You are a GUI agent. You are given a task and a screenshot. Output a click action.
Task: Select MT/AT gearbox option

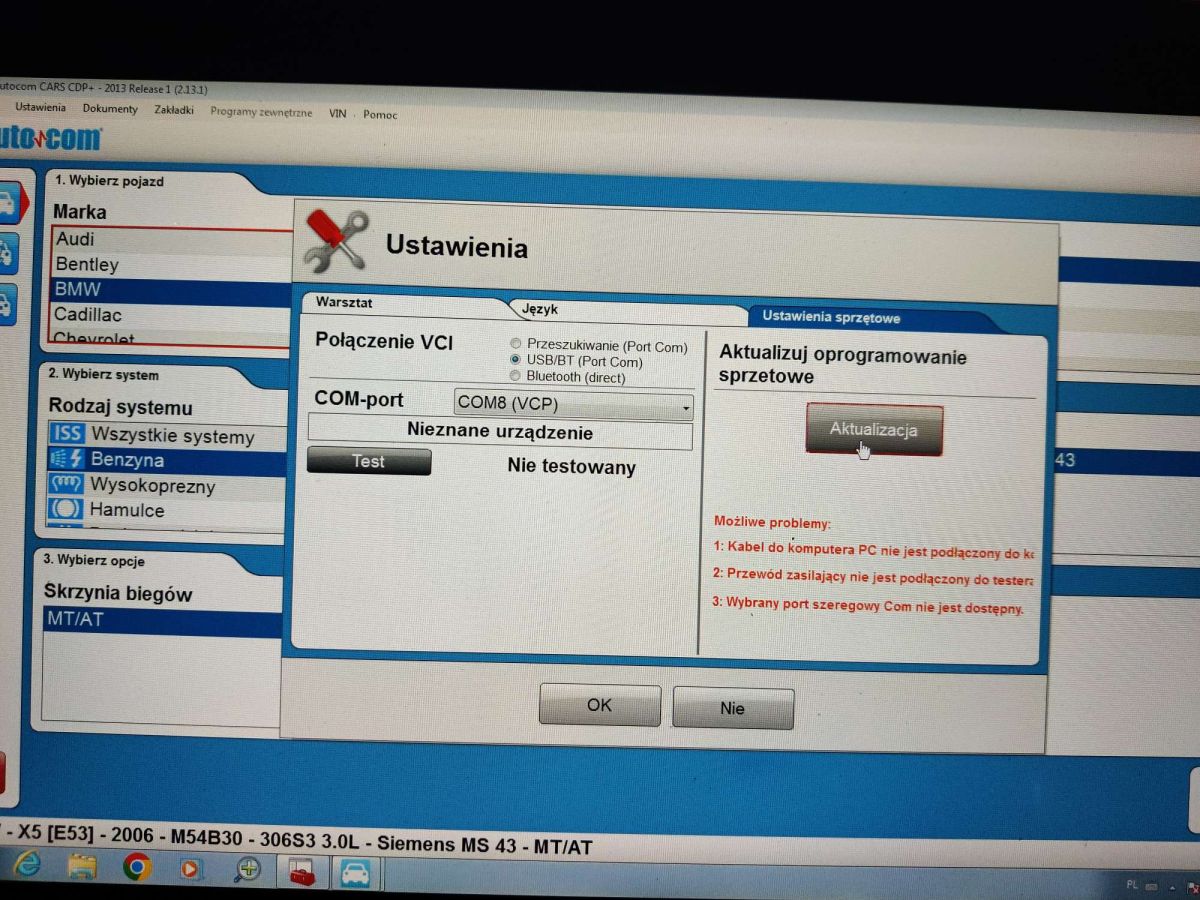click(x=163, y=621)
